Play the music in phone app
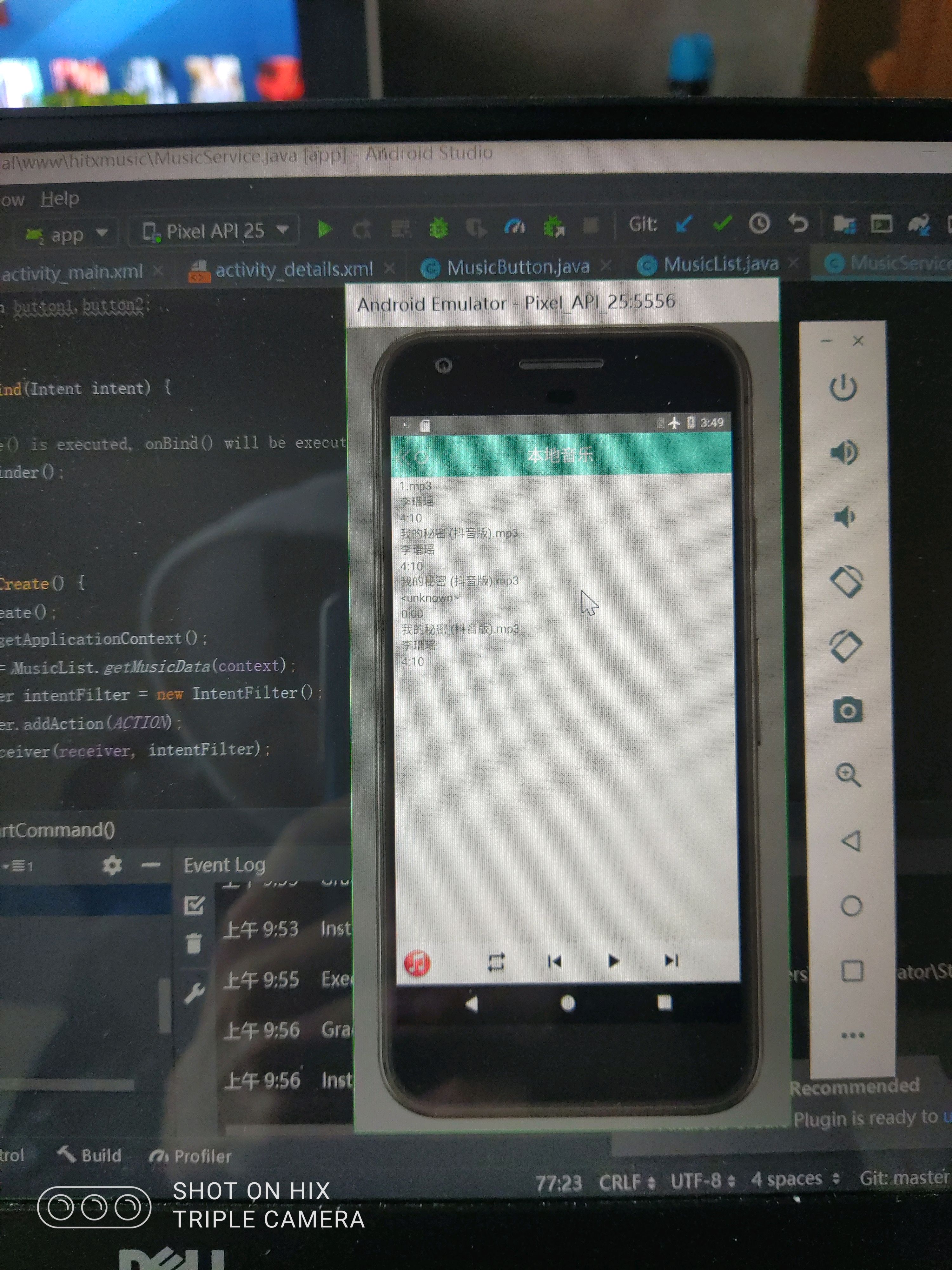The width and height of the screenshot is (952, 1270). point(613,960)
